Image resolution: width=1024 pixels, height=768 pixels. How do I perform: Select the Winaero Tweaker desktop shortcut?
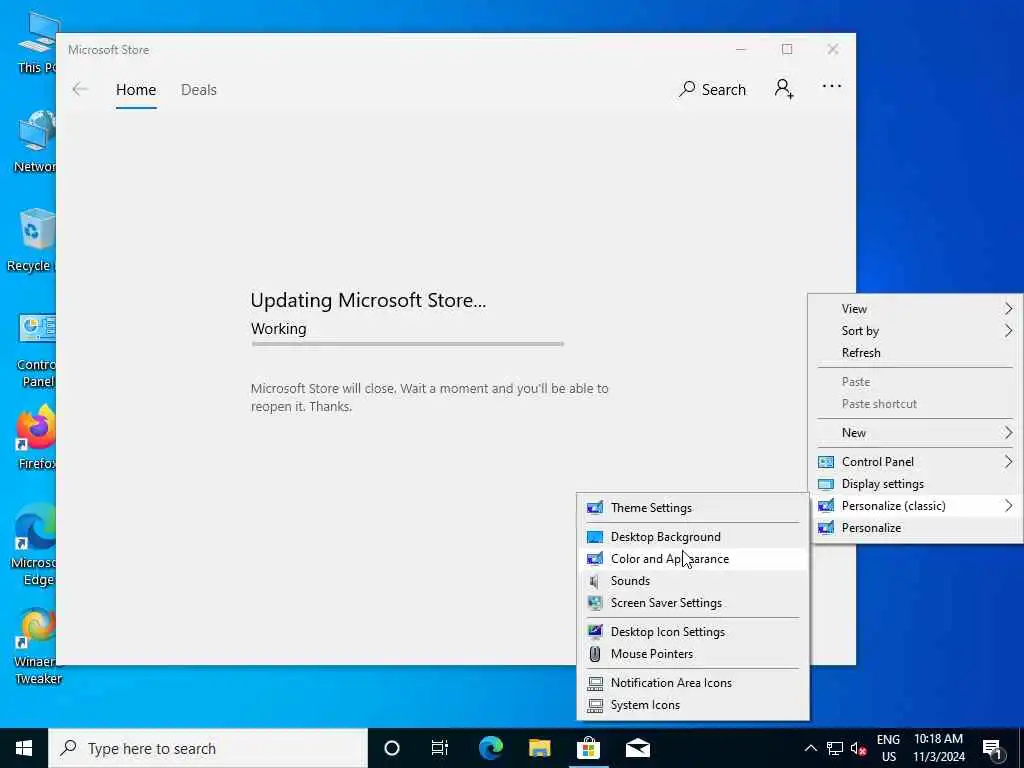point(37,647)
